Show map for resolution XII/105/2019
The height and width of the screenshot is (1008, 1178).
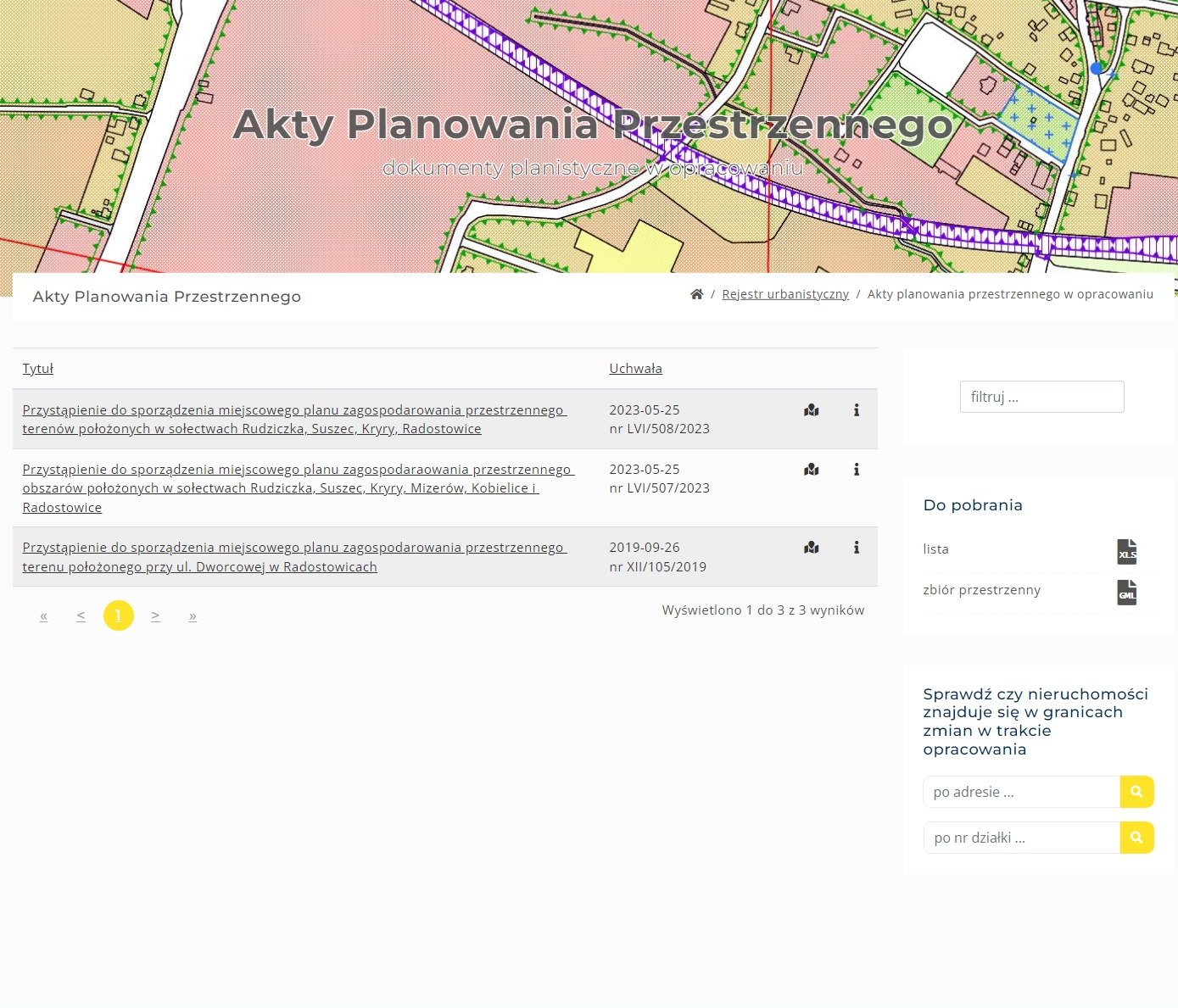point(812,548)
